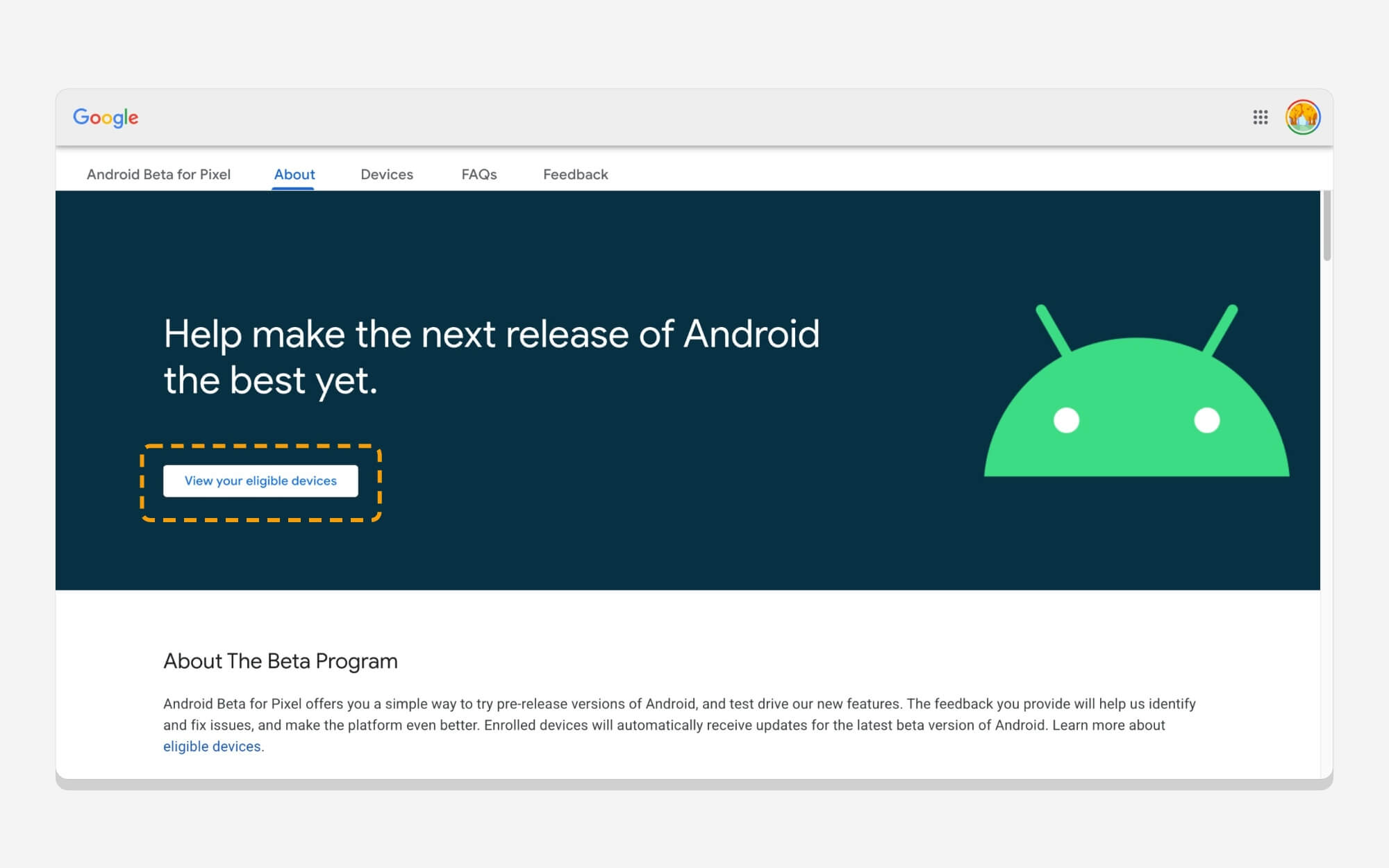This screenshot has width=1389, height=868.
Task: Follow the eligible devices link in paragraph
Action: [212, 746]
